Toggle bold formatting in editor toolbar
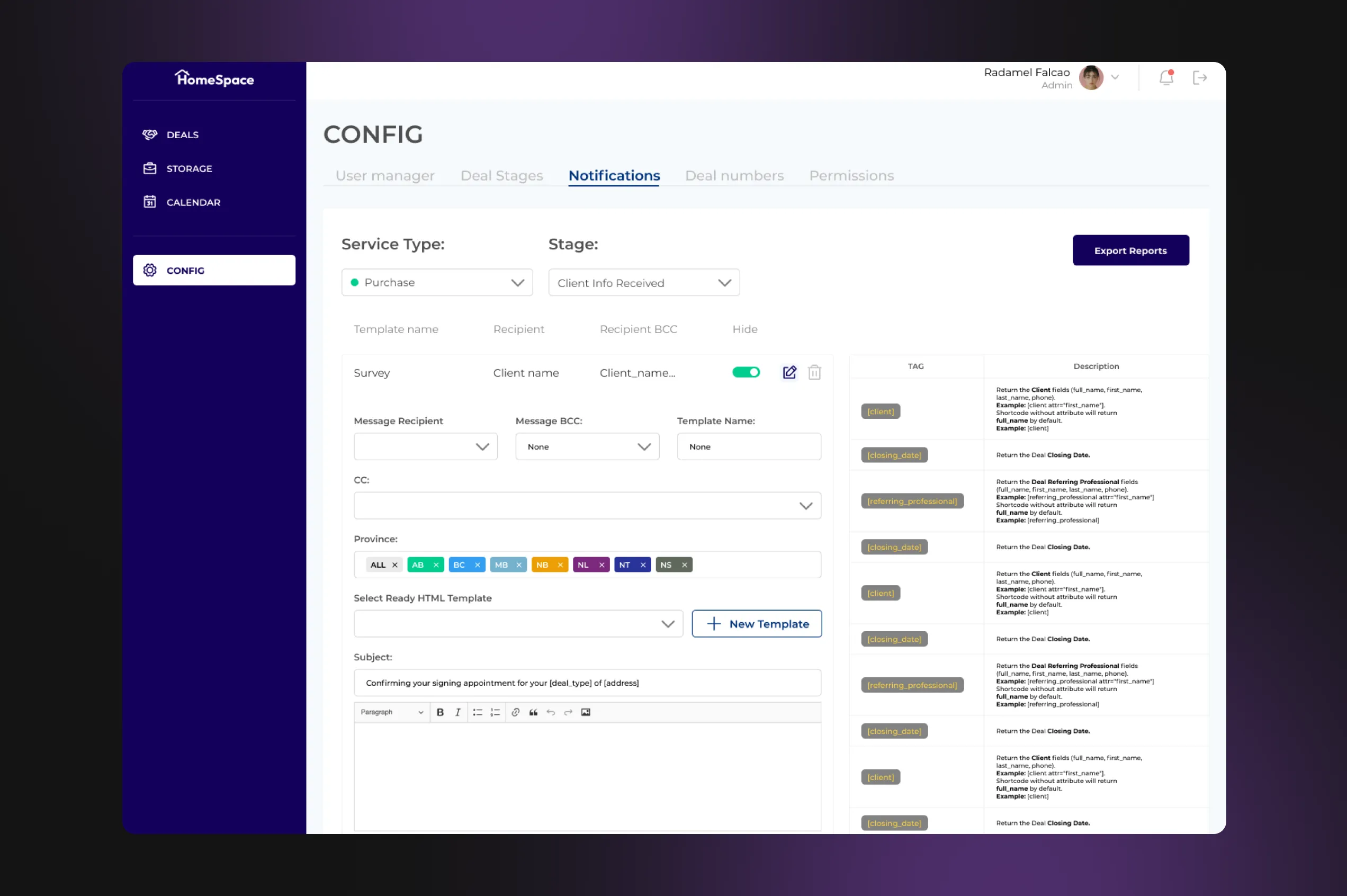 coord(440,712)
